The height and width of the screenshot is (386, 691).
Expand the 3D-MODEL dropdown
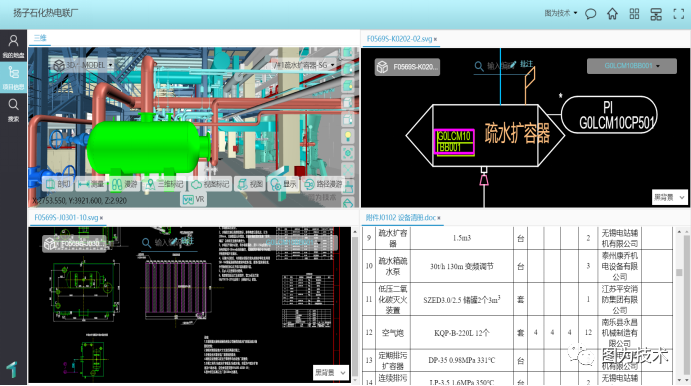[x=83, y=65]
